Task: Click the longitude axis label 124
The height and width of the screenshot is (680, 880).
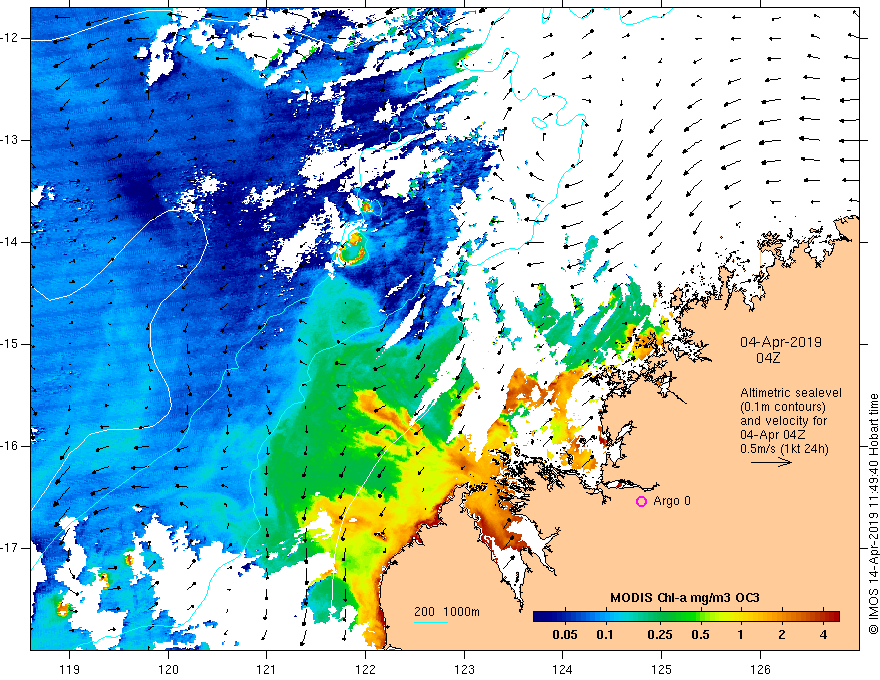Action: pos(563,669)
